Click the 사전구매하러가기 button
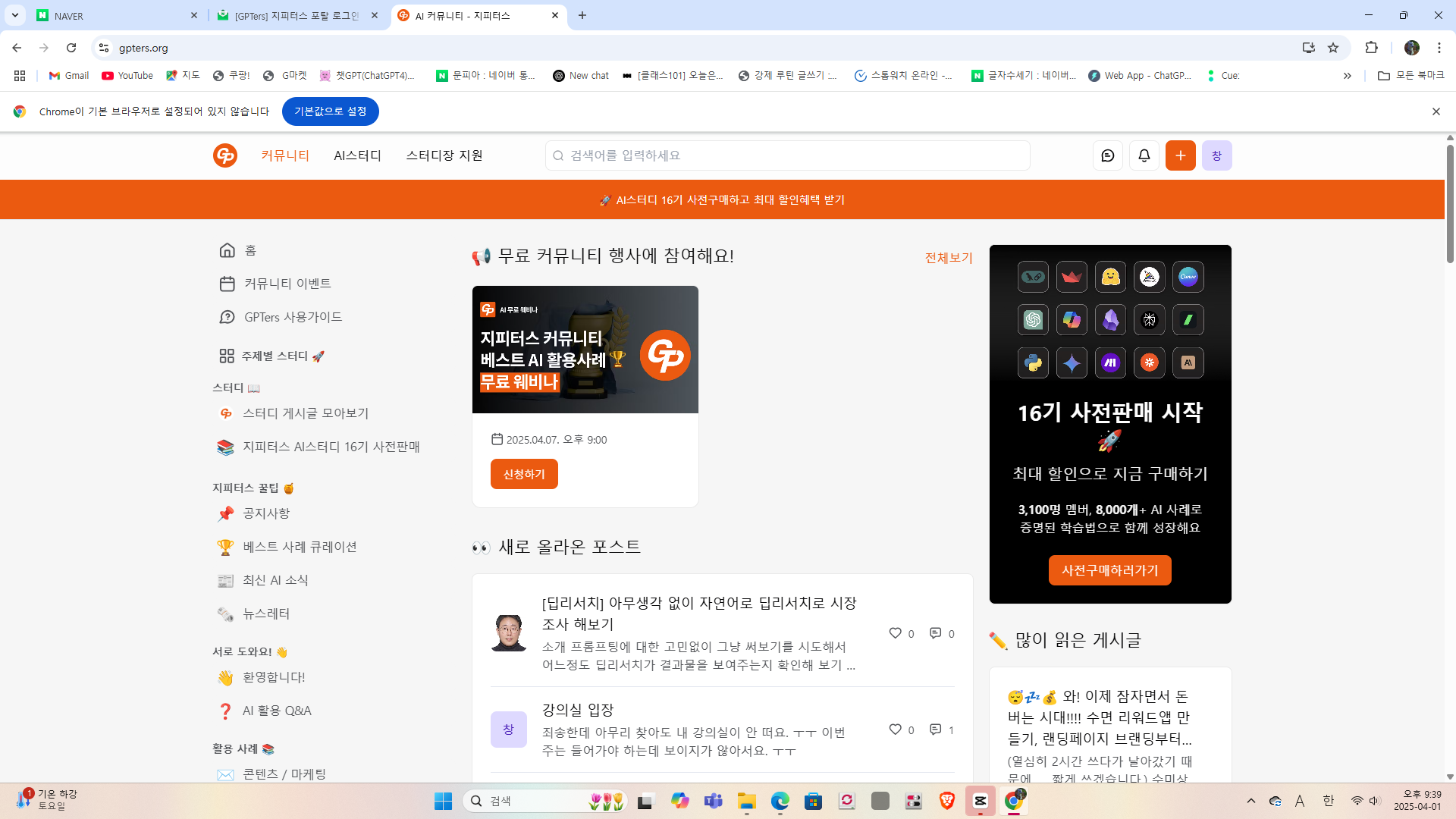The width and height of the screenshot is (1456, 819). pyautogui.click(x=1109, y=570)
